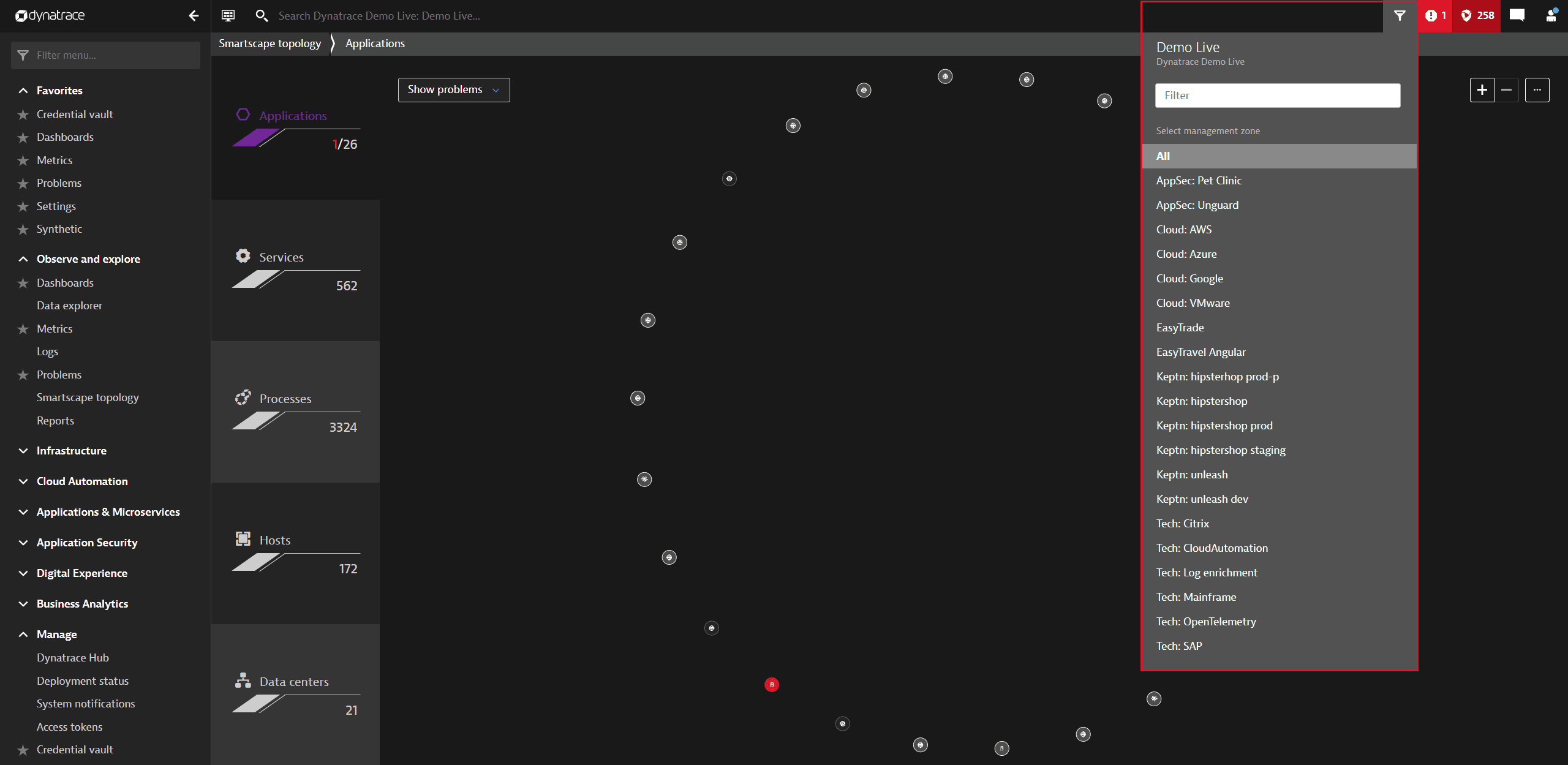Open the dashboard monitor icon in the top bar

[x=228, y=16]
